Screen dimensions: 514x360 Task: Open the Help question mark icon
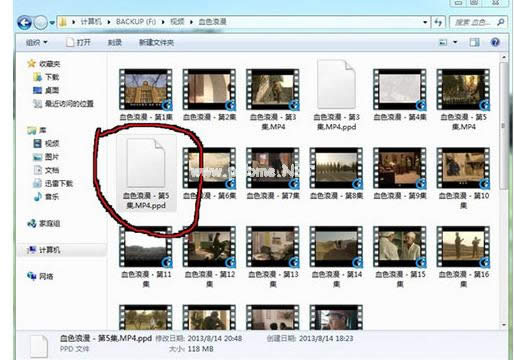tap(495, 42)
